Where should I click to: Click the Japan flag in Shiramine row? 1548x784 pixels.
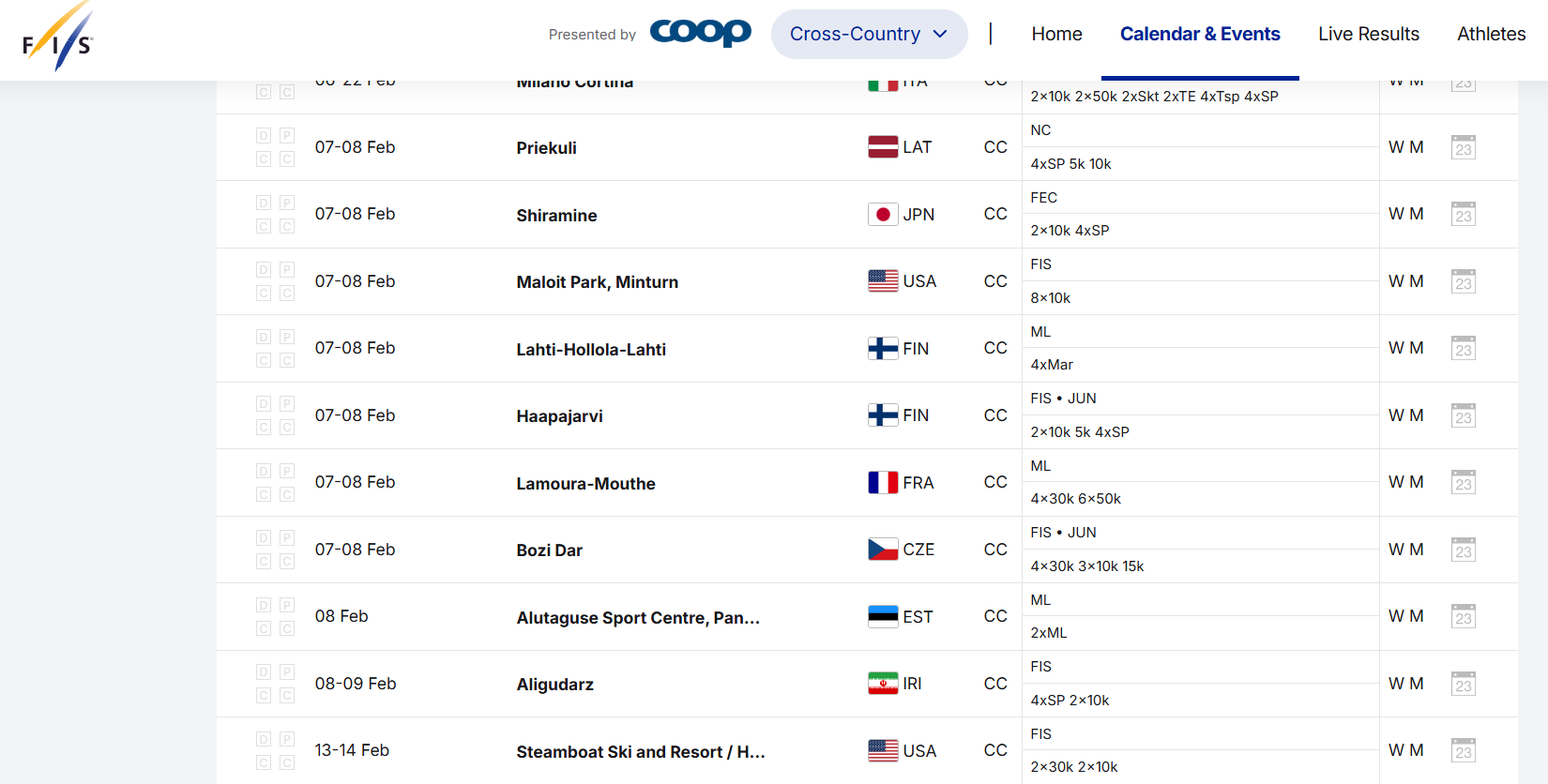[883, 215]
